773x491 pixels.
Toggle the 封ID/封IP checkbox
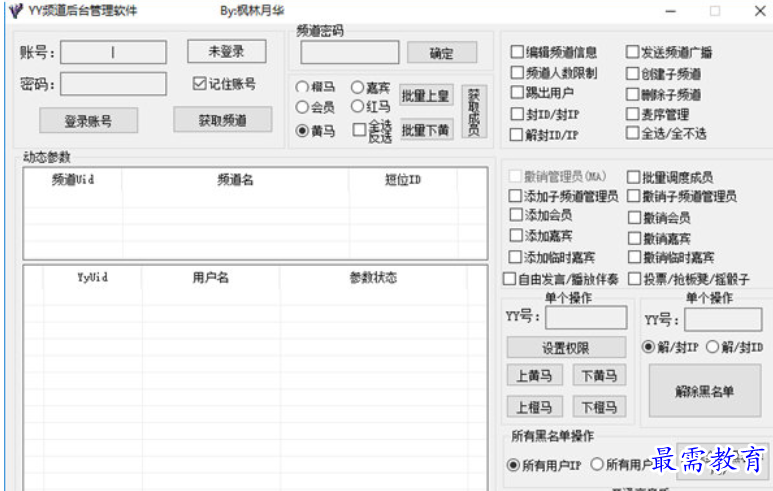(517, 114)
